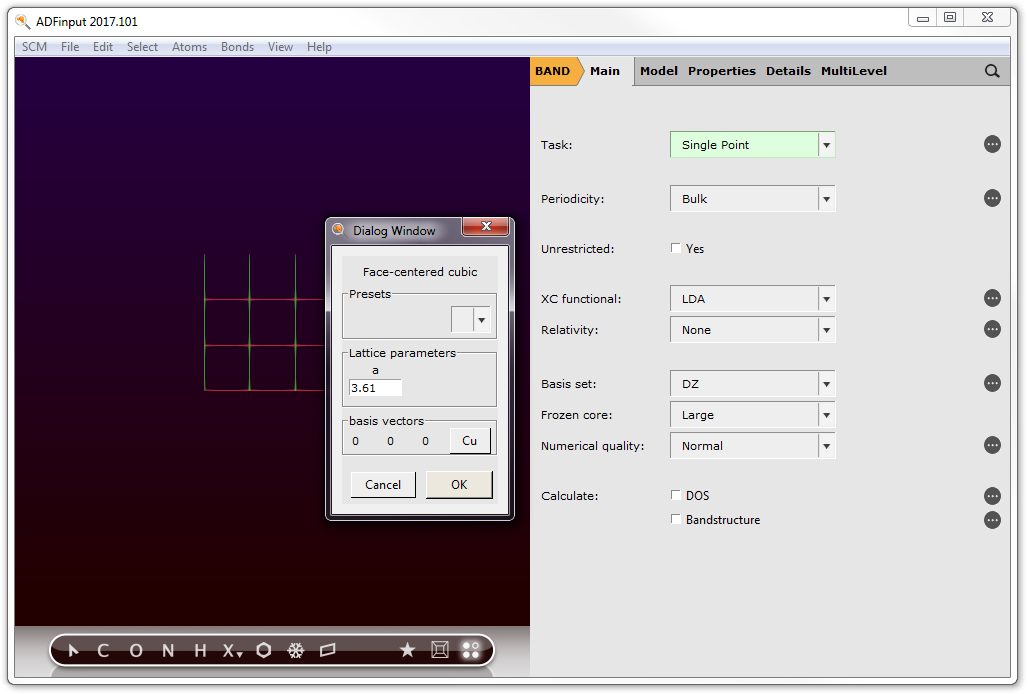
Task: Click the star tool in bottom toolbar
Action: (407, 651)
